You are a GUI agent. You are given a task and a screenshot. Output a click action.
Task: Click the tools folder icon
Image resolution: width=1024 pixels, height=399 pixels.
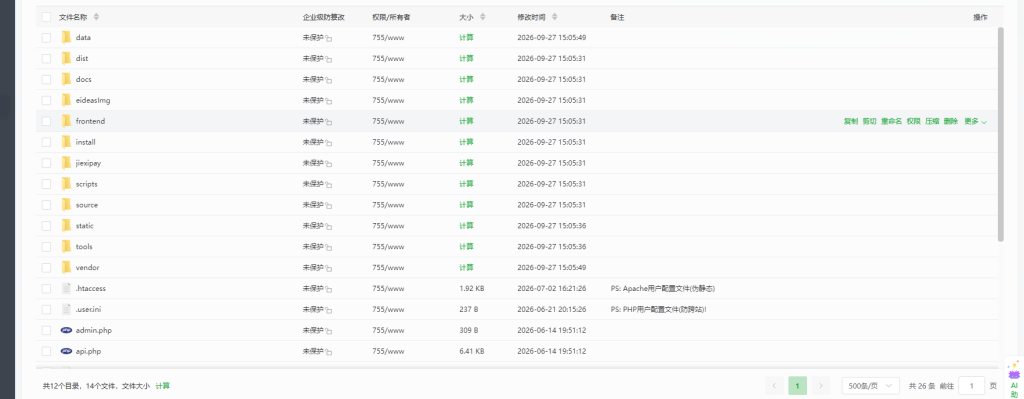coord(66,246)
